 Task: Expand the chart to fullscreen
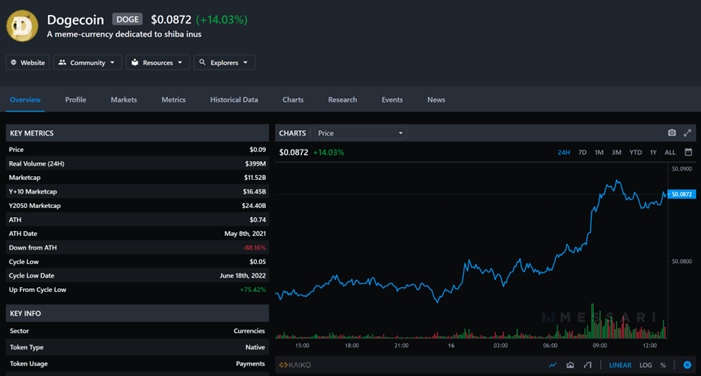pyautogui.click(x=687, y=133)
